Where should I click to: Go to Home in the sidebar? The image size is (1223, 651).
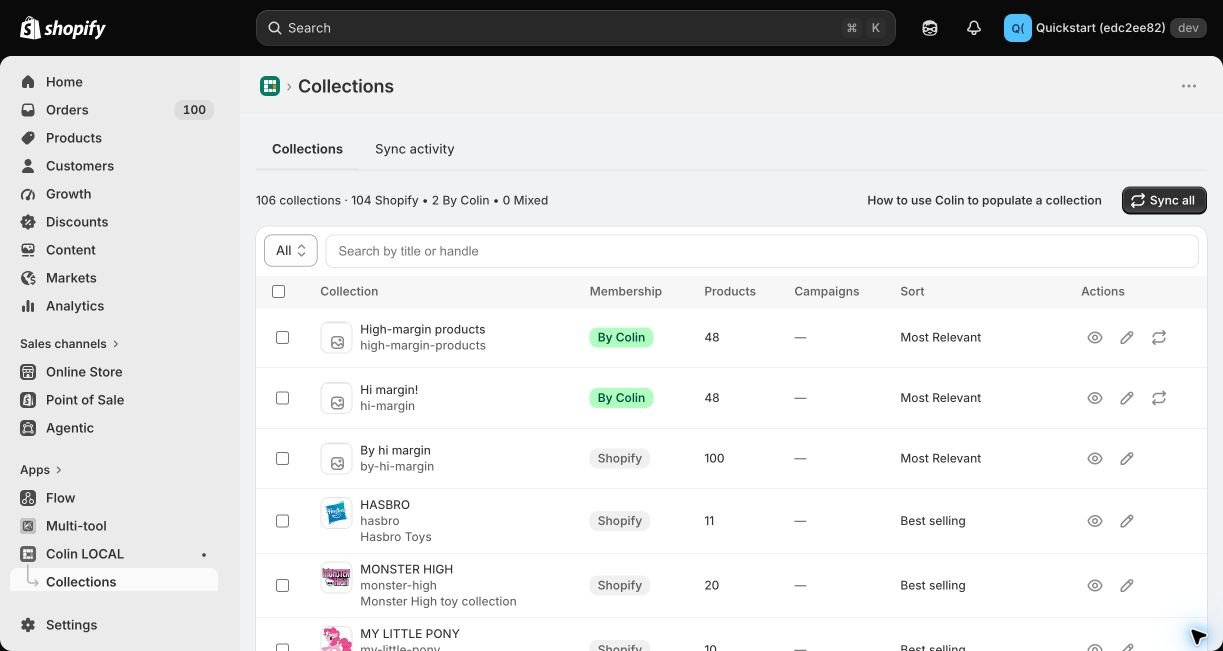tap(64, 82)
